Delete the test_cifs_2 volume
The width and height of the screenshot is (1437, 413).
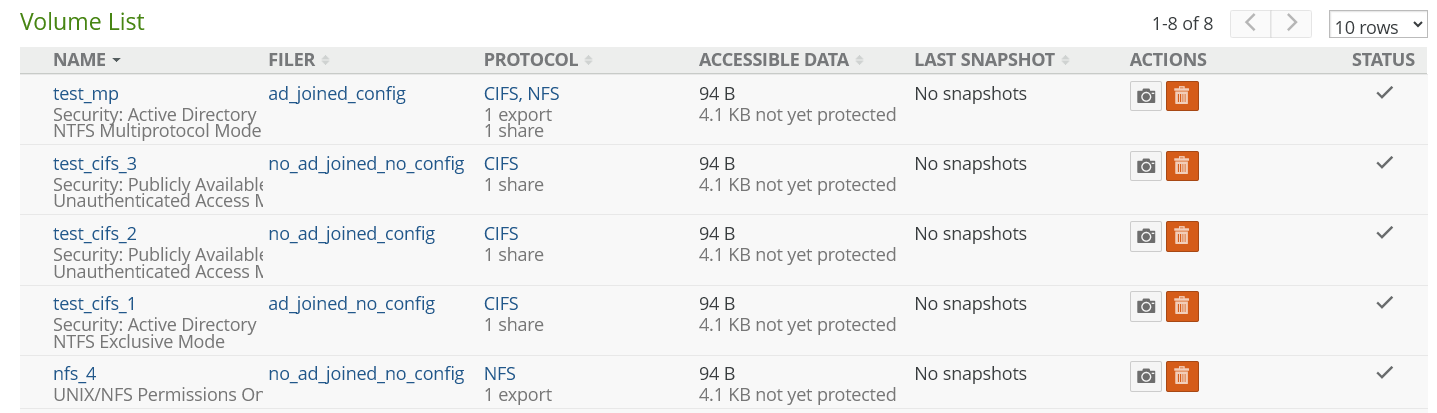click(1182, 236)
